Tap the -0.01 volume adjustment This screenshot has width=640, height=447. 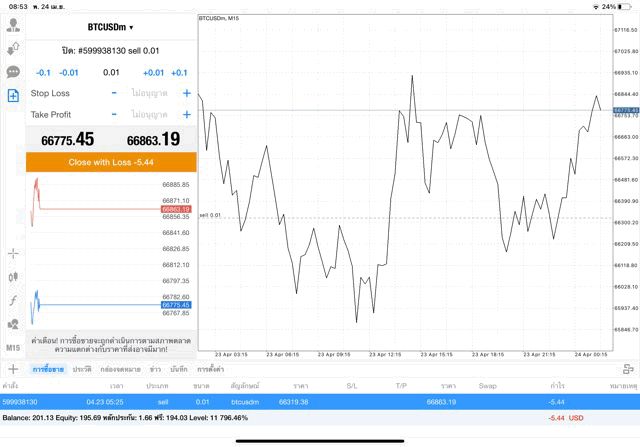(69, 72)
